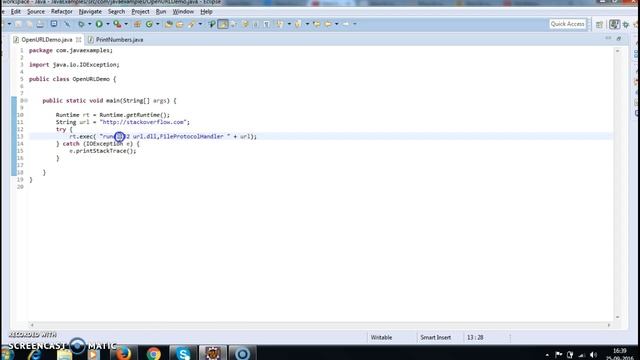Launch Firefox from the taskbar

point(123,353)
